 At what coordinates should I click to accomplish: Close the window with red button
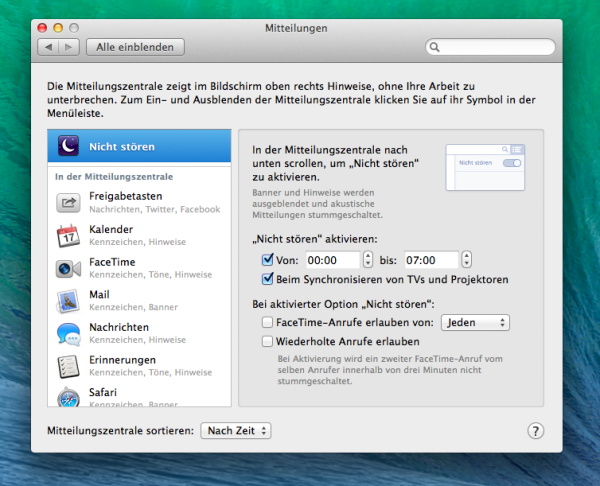[x=42, y=28]
